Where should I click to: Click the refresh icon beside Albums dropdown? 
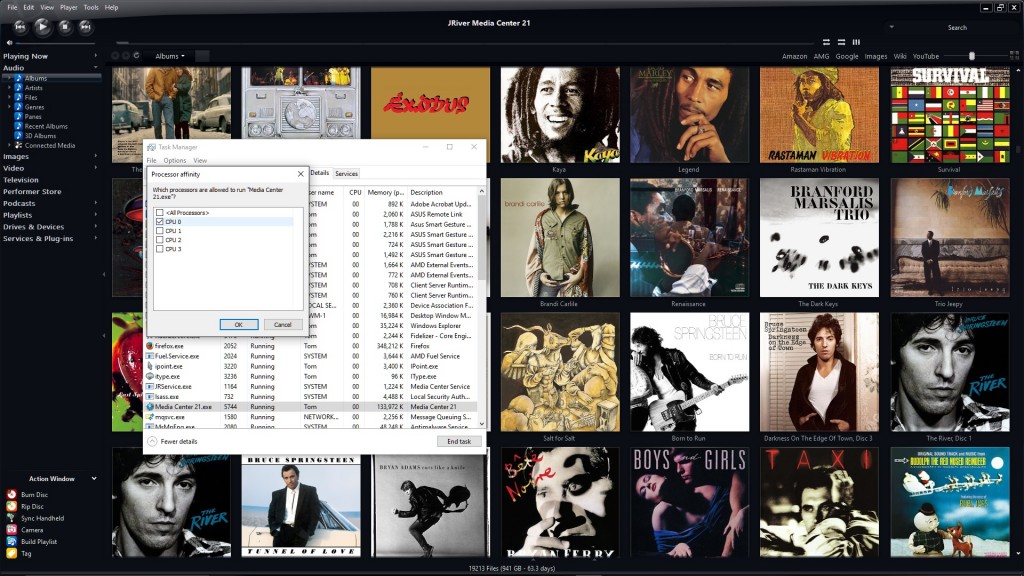136,56
